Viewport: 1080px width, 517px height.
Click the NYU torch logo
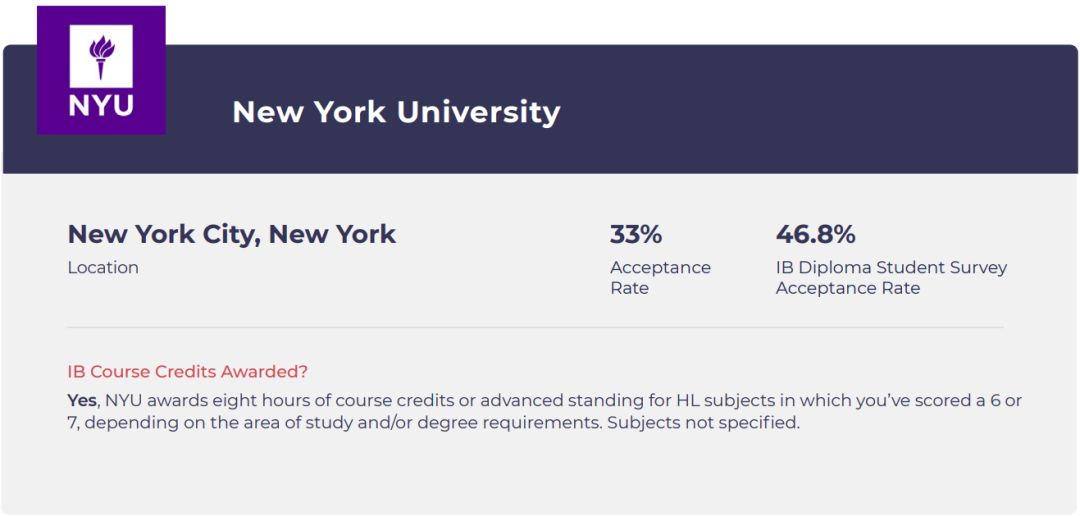tap(101, 57)
